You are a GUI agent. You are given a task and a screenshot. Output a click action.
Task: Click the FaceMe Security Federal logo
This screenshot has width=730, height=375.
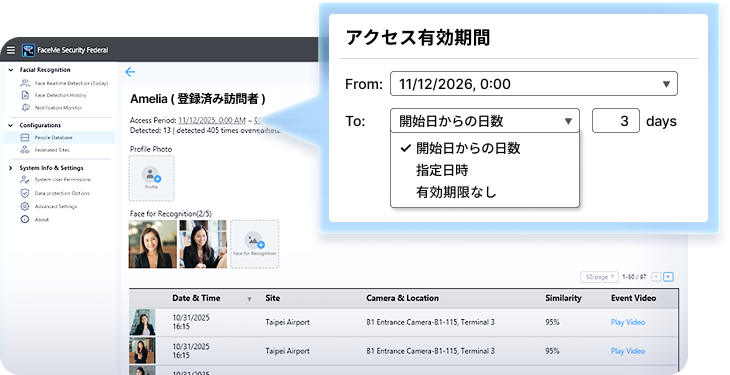tap(28, 50)
